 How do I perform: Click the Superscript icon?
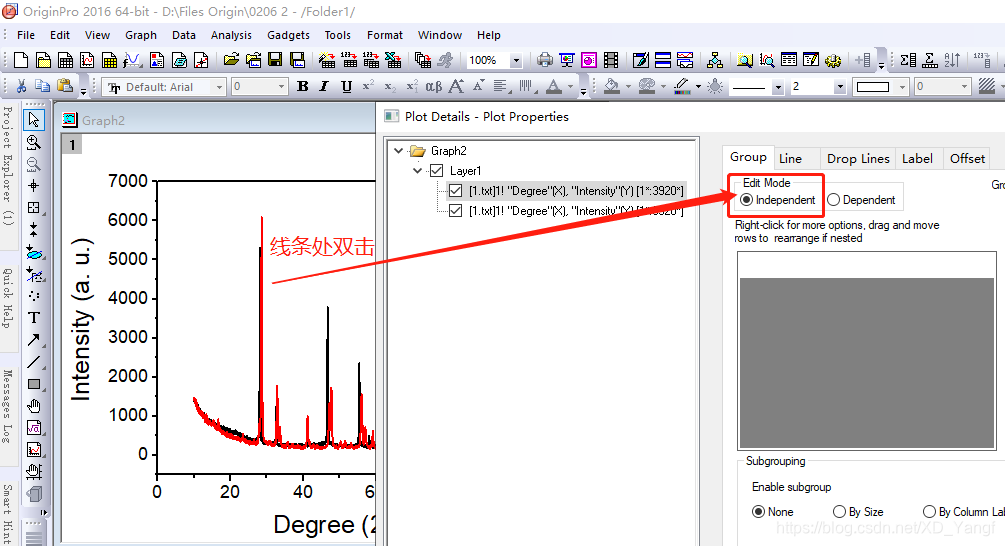pos(368,86)
